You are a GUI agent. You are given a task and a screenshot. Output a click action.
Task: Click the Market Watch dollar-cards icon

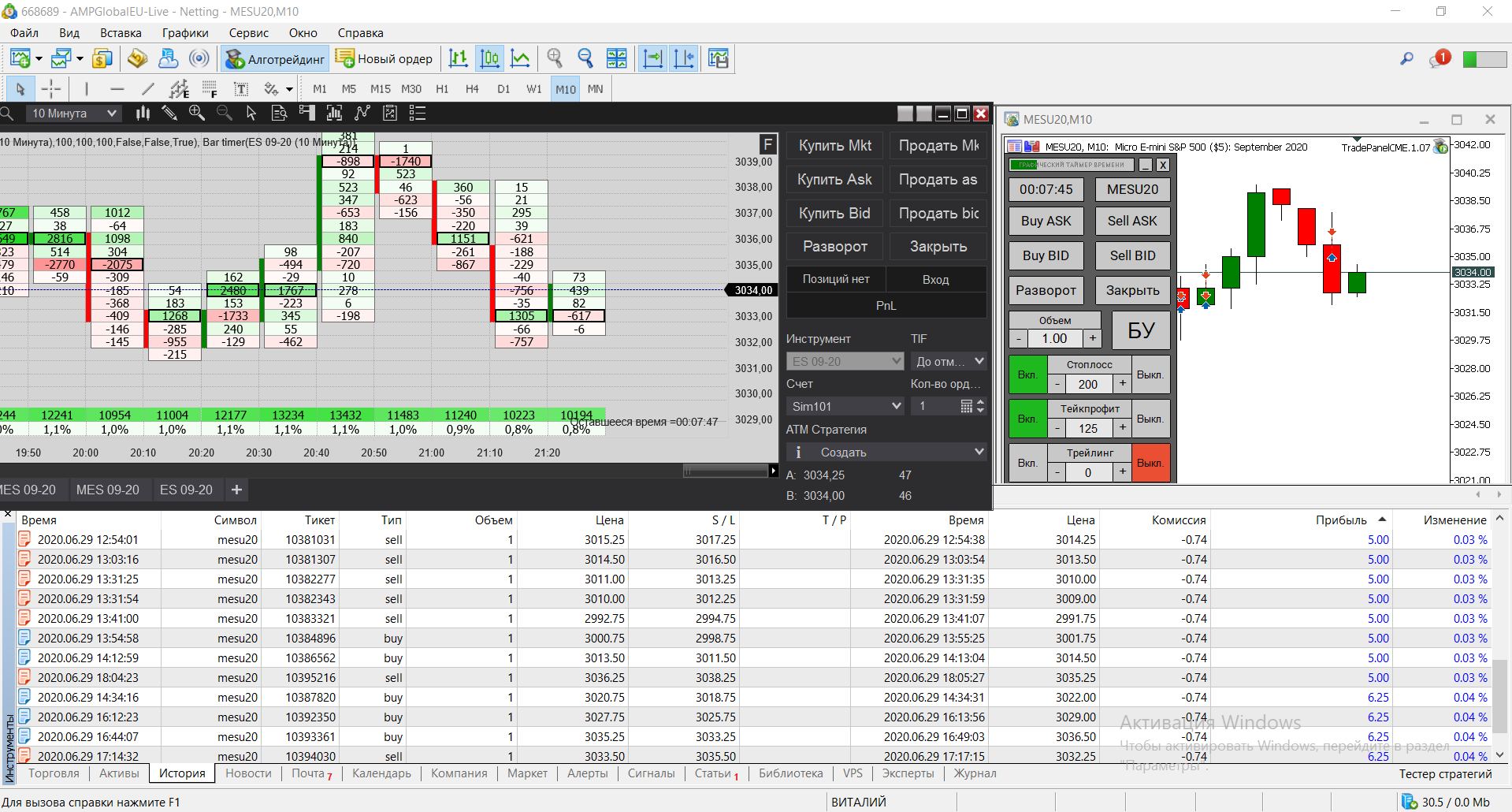pos(102,58)
